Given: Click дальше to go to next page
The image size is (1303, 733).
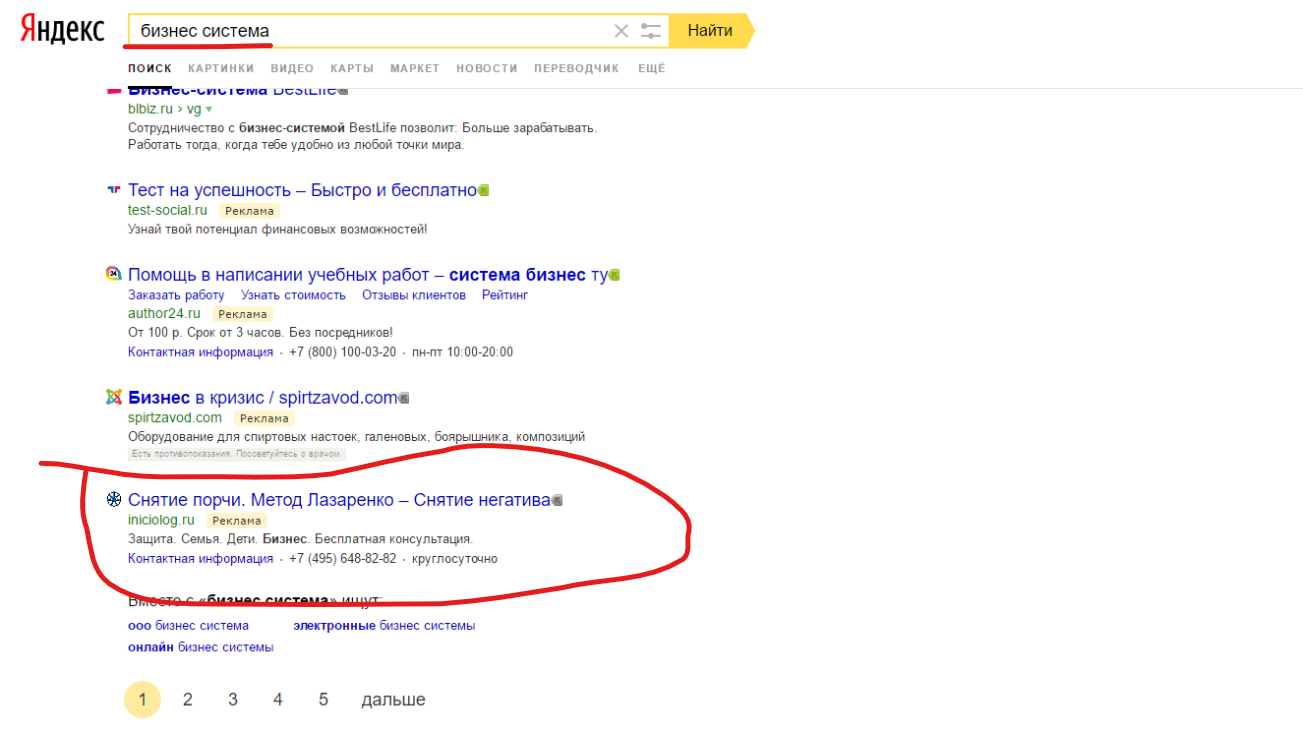Looking at the screenshot, I should [393, 699].
